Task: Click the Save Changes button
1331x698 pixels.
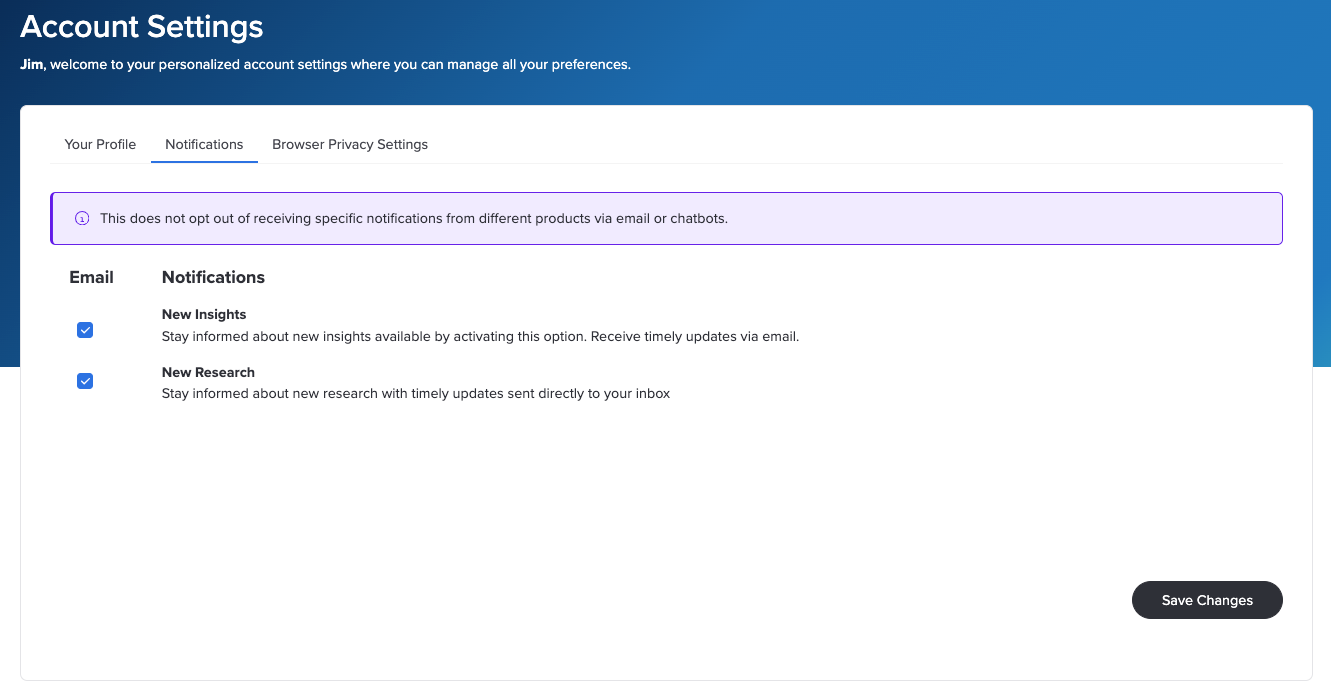Action: [x=1207, y=600]
